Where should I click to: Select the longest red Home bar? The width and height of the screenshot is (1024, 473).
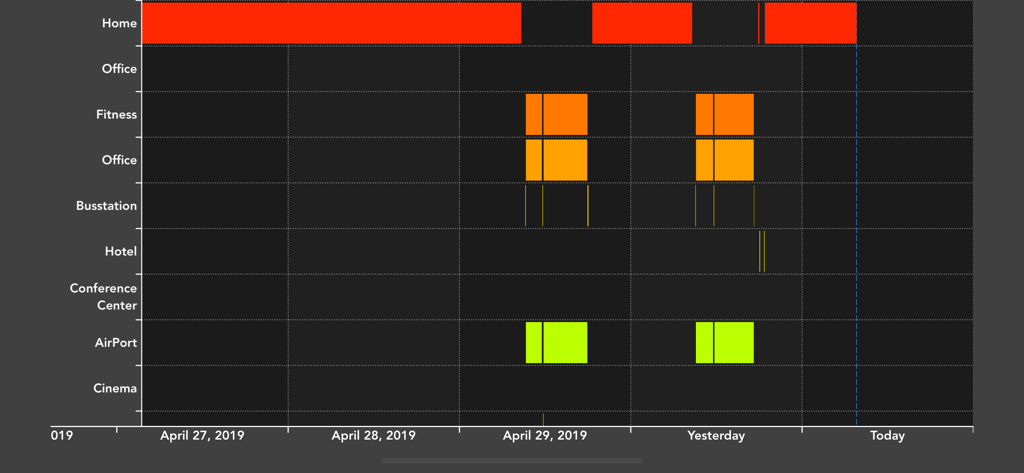click(330, 23)
